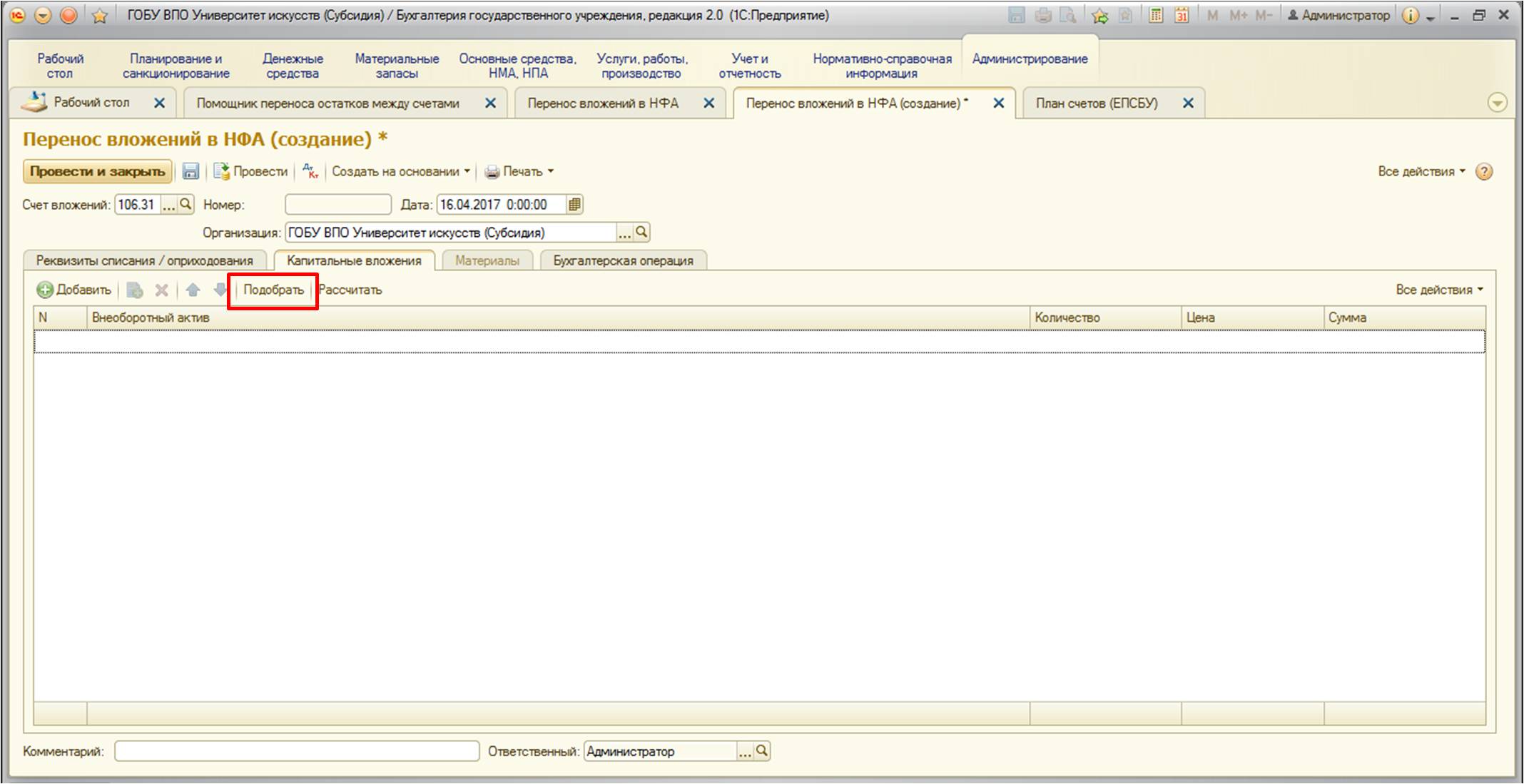Switch to Бухгалтерская операция tab
The width and height of the screenshot is (1524, 784).
pos(623,260)
